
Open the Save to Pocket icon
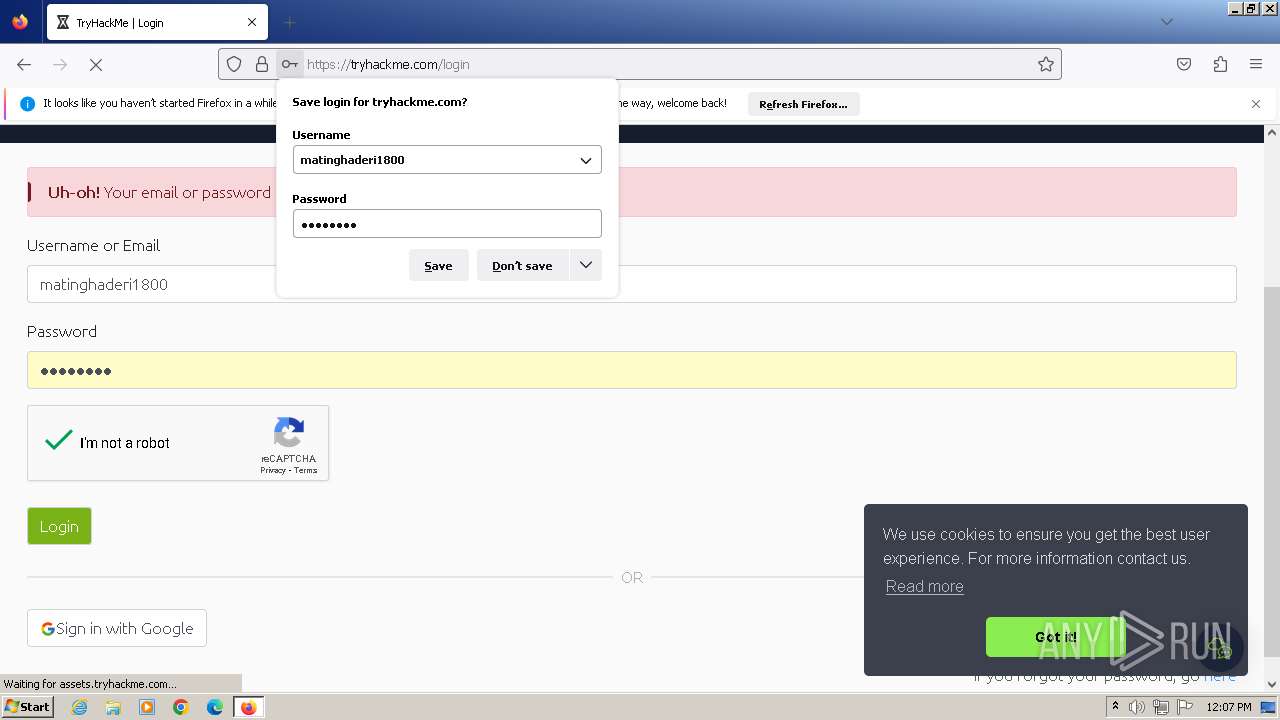tap(1184, 64)
